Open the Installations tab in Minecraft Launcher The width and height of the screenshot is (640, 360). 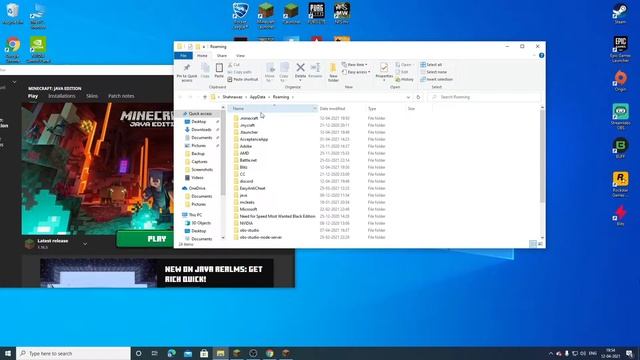62,96
